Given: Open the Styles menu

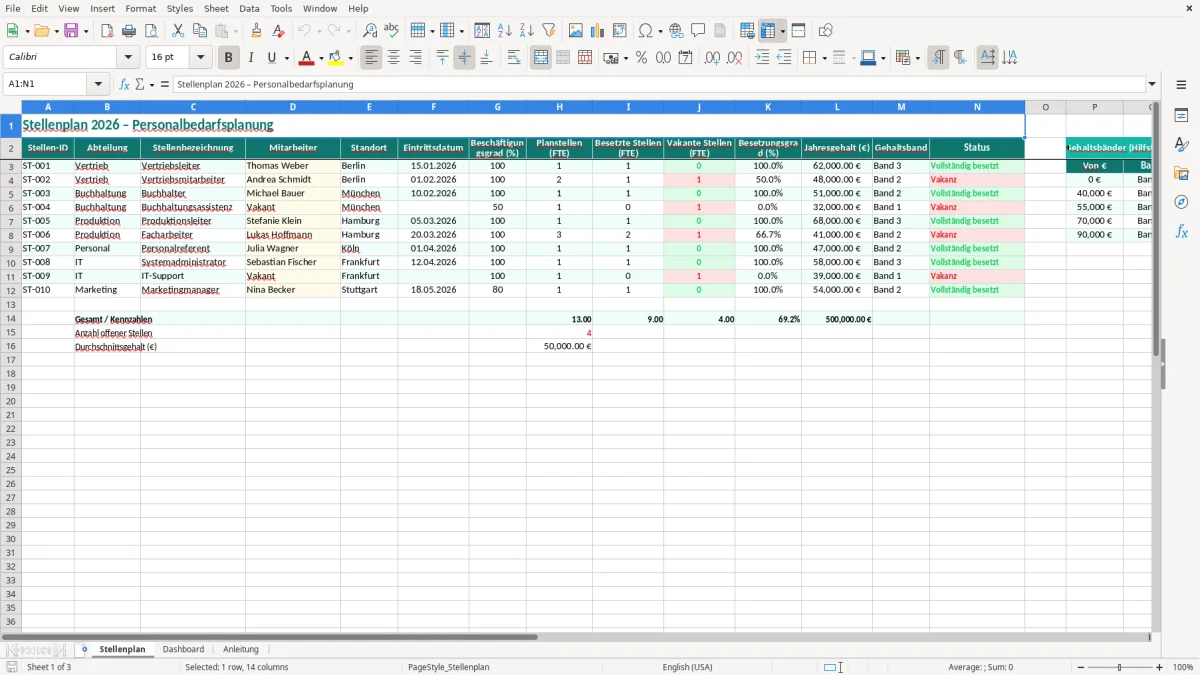Looking at the screenshot, I should 180,8.
